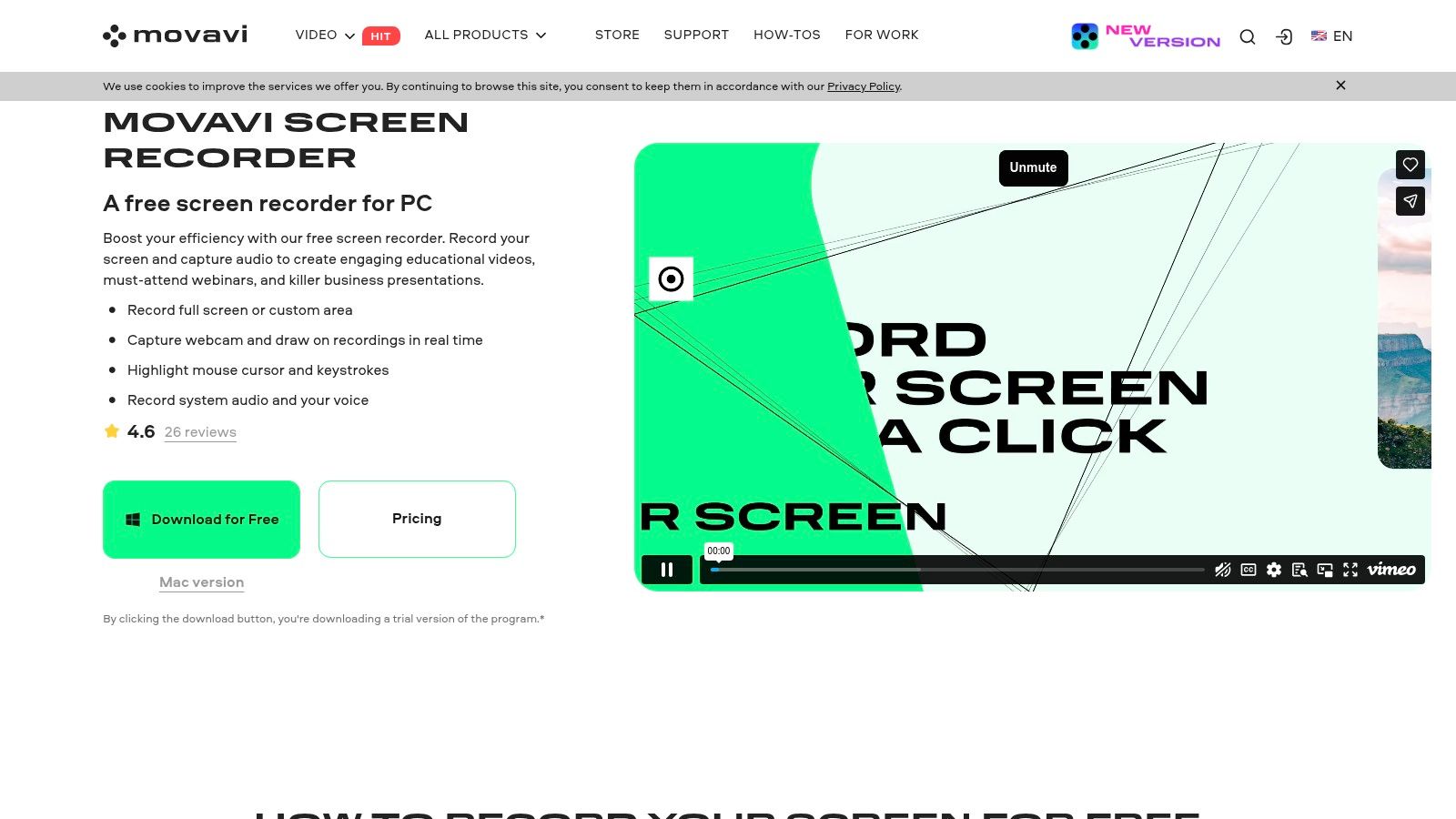1456x819 pixels.
Task: Click the Movavi Screen Recorder heading
Action: [x=286, y=139]
